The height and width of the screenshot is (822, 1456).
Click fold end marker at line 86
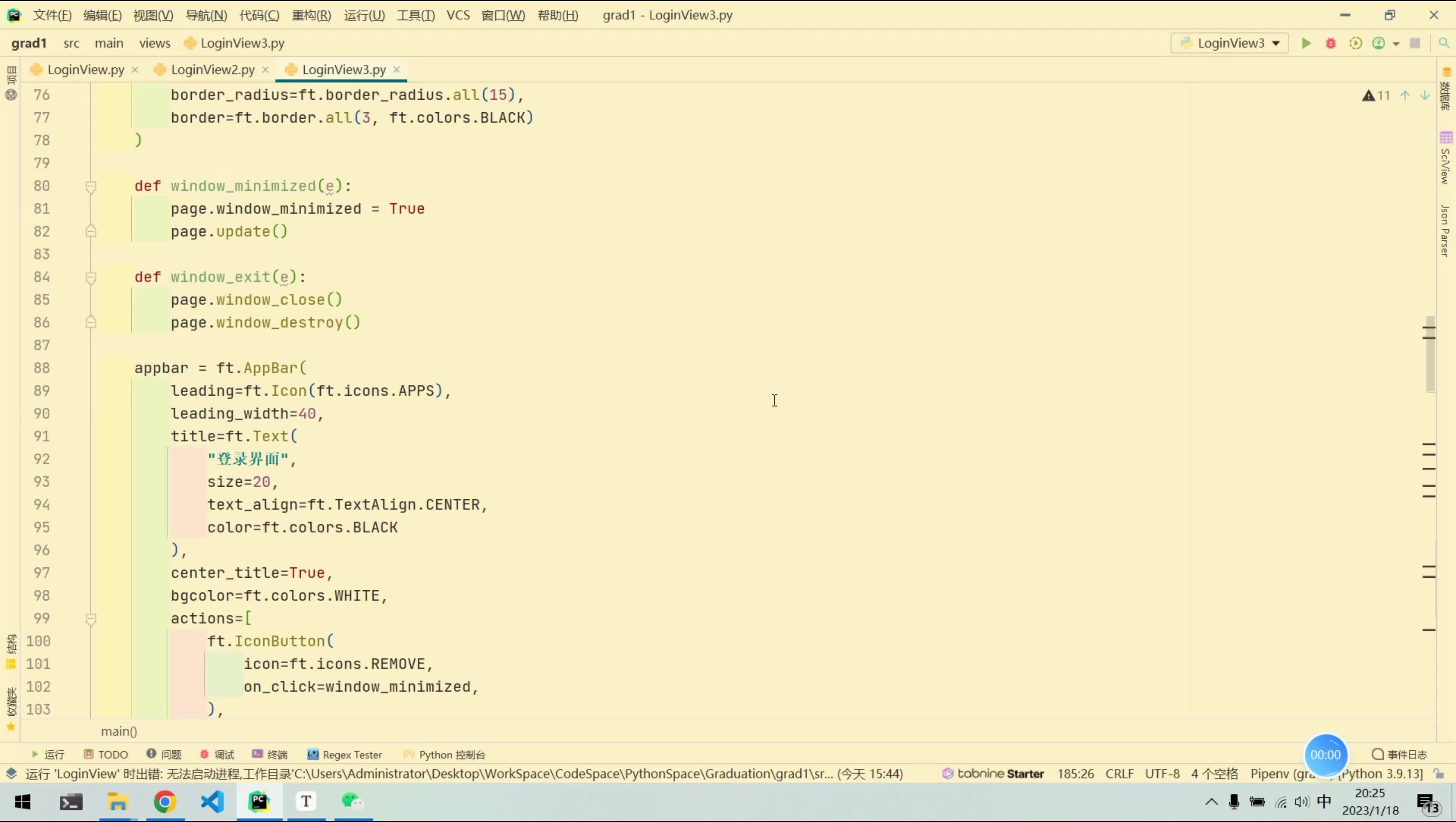click(x=91, y=322)
